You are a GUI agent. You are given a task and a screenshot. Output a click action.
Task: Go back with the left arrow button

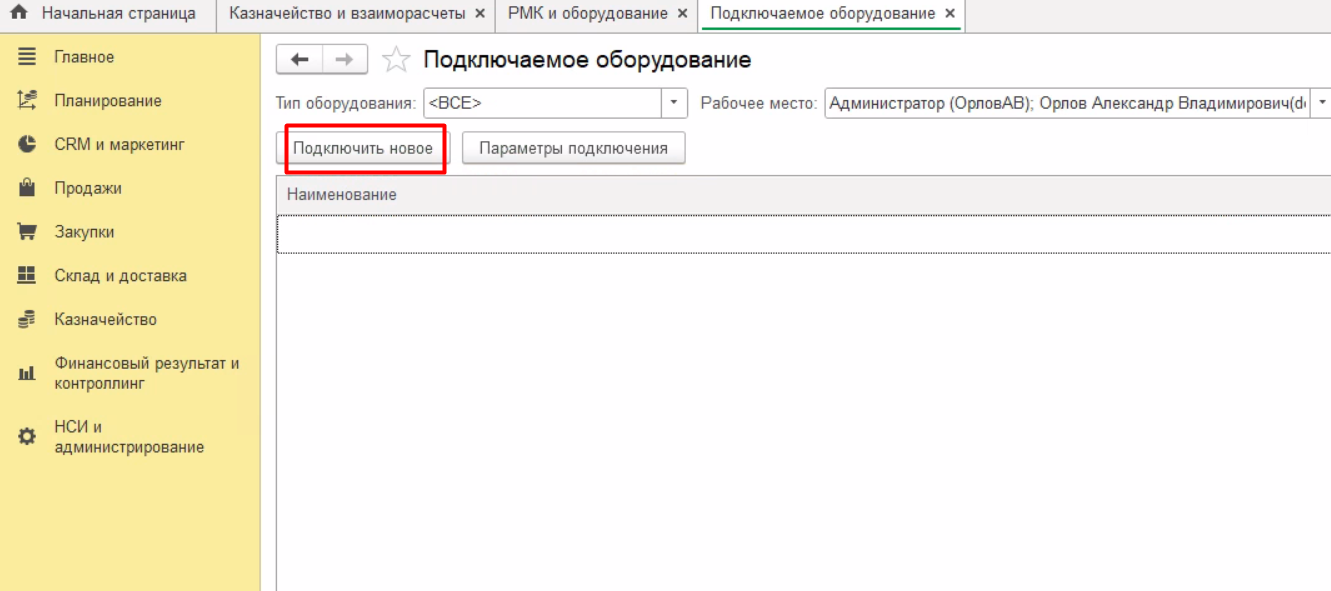(x=299, y=60)
